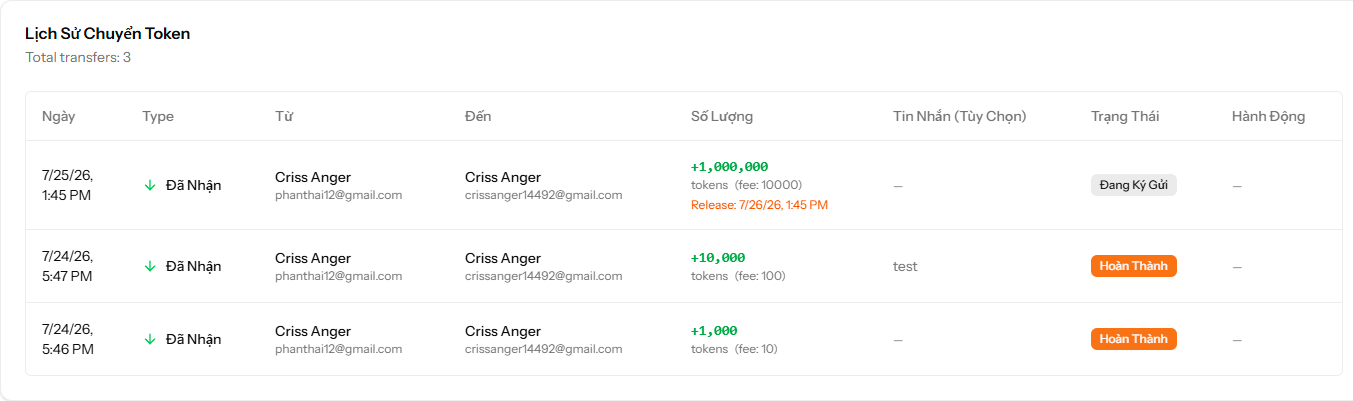
Task: Click the Tin Nhắn (Tùy Chọn) column header
Action: pos(960,116)
